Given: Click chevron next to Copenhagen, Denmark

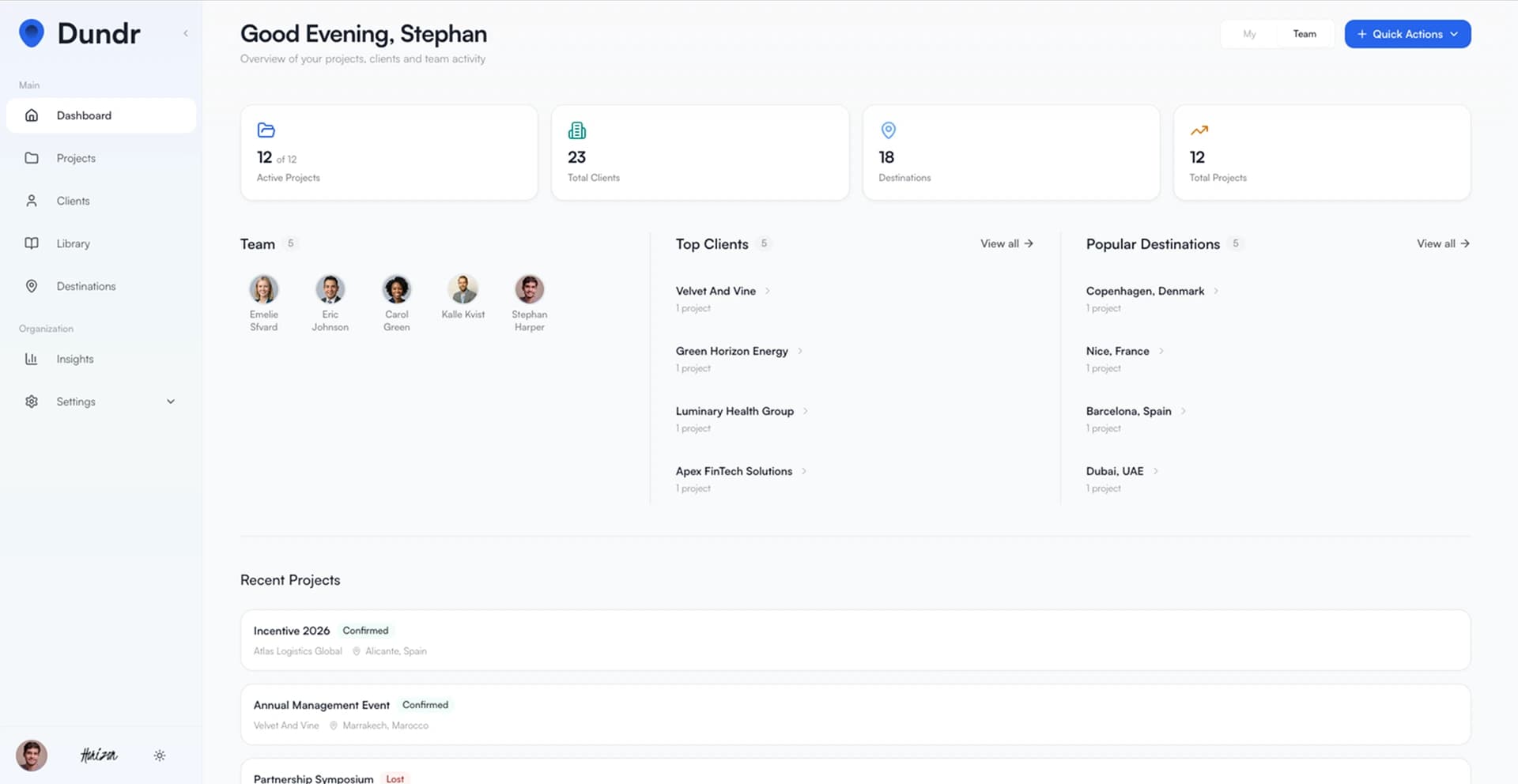Looking at the screenshot, I should (x=1216, y=291).
